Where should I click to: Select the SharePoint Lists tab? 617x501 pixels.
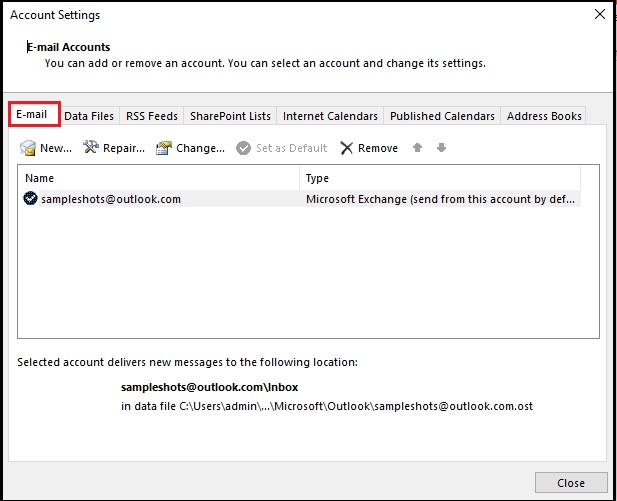230,116
